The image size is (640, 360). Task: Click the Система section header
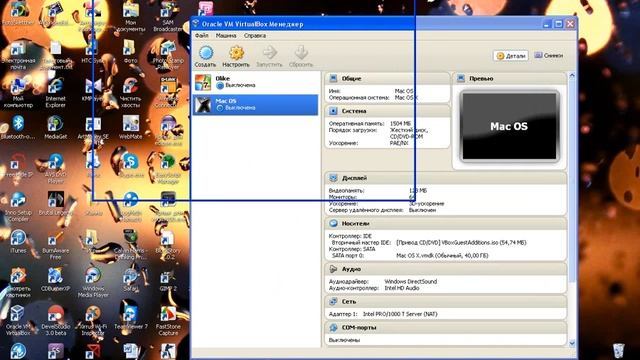click(387, 111)
